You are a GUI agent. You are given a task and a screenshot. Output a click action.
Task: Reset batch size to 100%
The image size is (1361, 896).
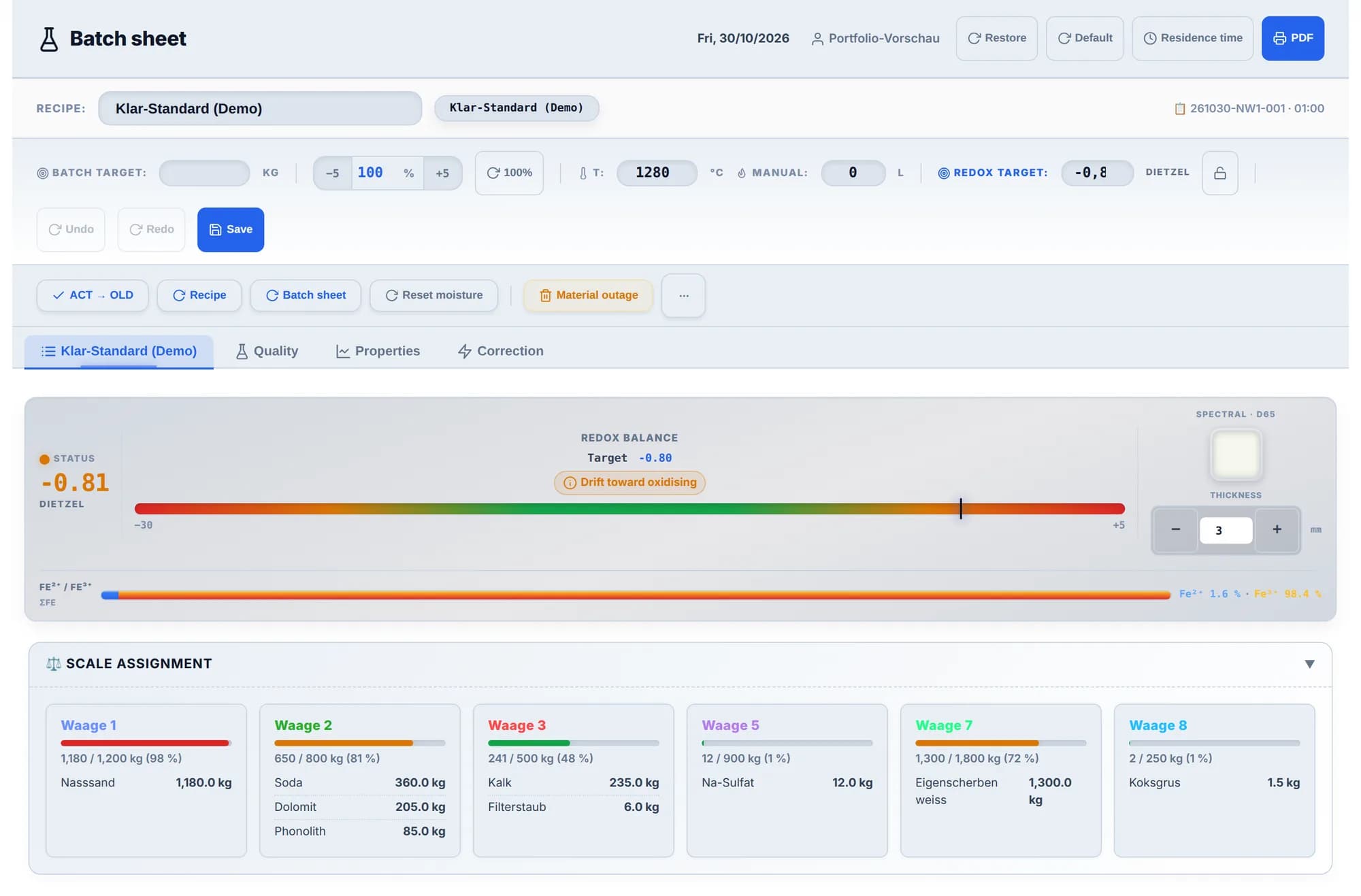(509, 173)
